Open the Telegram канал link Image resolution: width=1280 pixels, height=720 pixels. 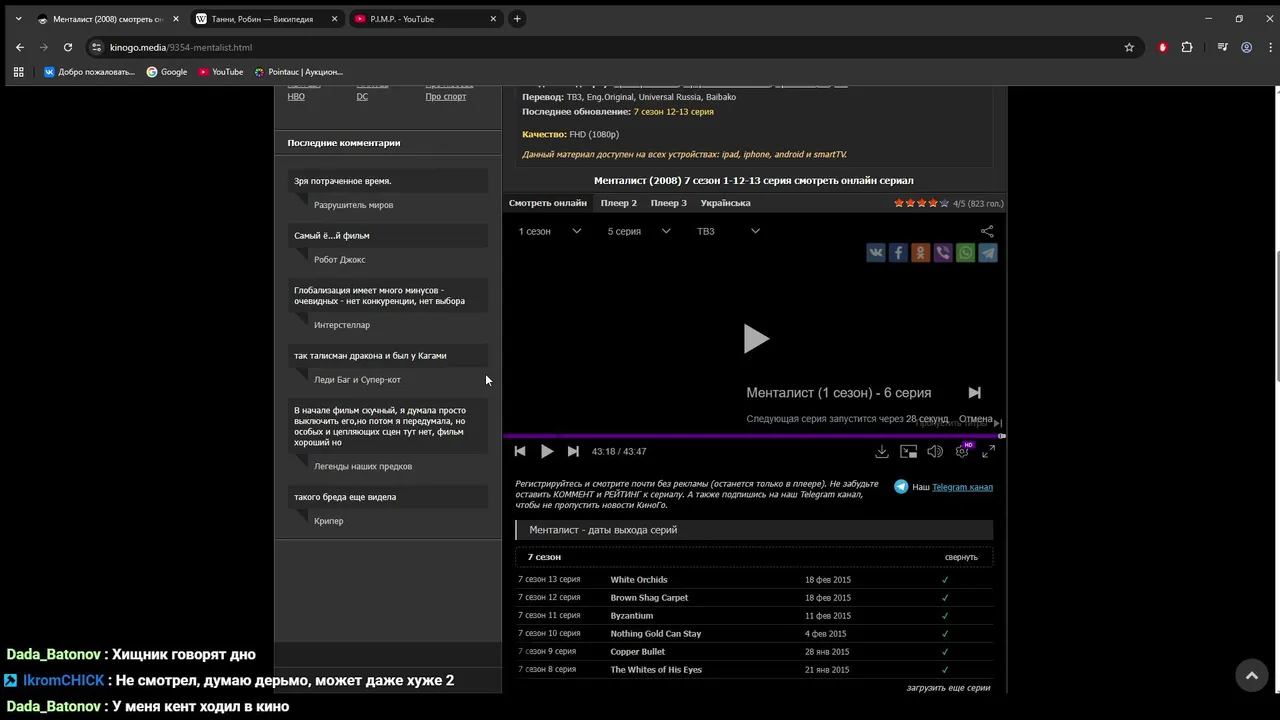pyautogui.click(x=962, y=487)
